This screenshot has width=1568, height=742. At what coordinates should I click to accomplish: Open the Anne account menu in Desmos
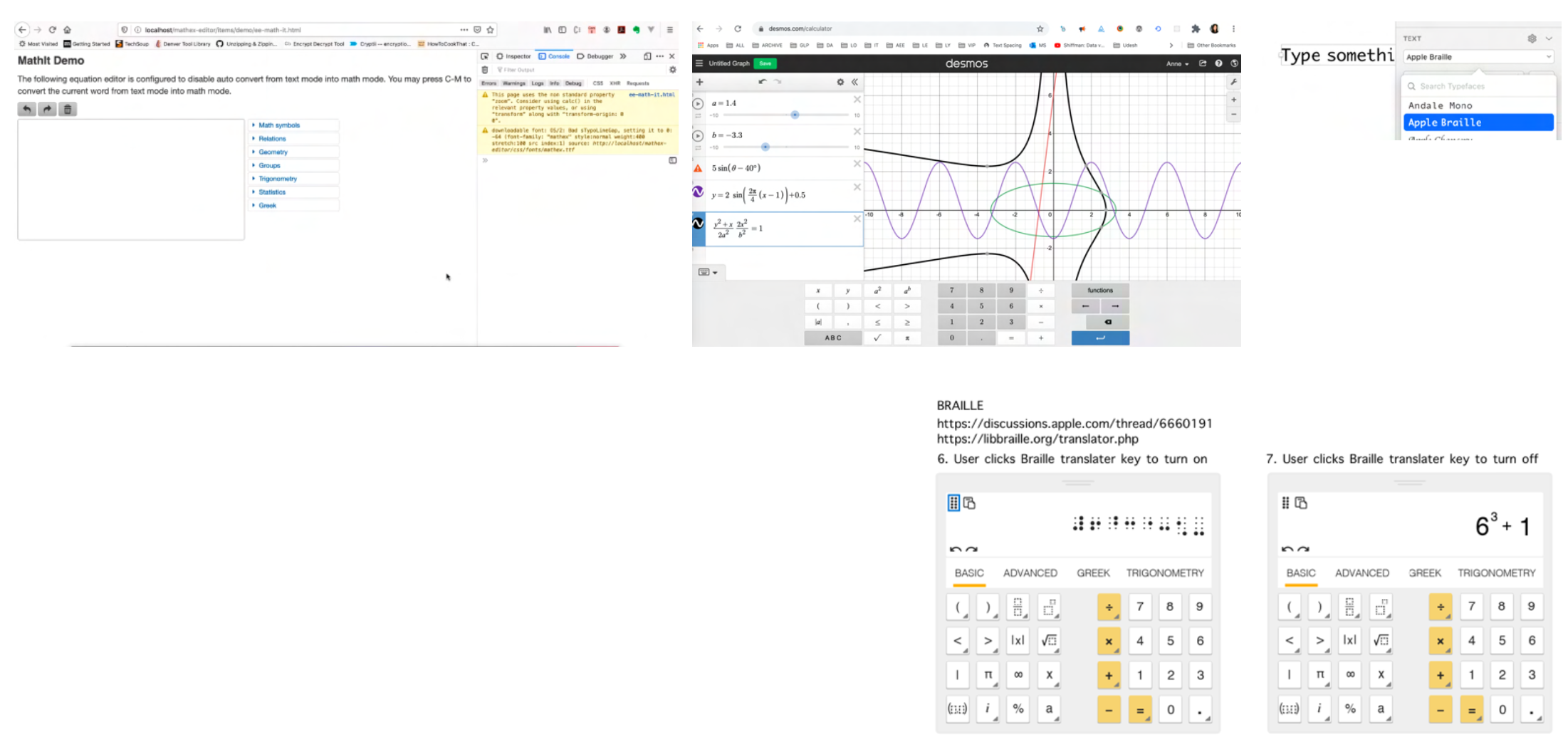[x=1177, y=63]
